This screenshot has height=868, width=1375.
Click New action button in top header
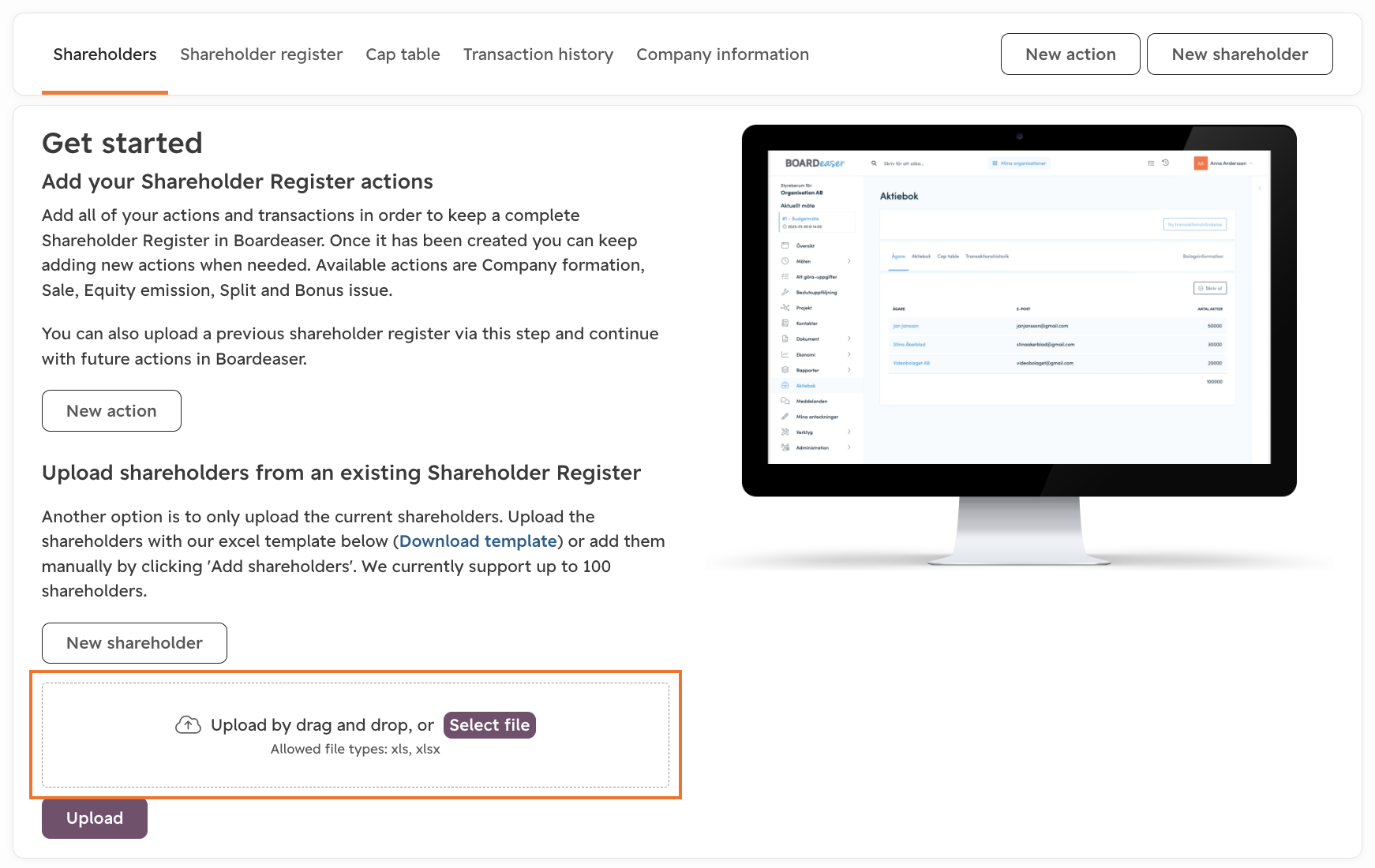1070,54
